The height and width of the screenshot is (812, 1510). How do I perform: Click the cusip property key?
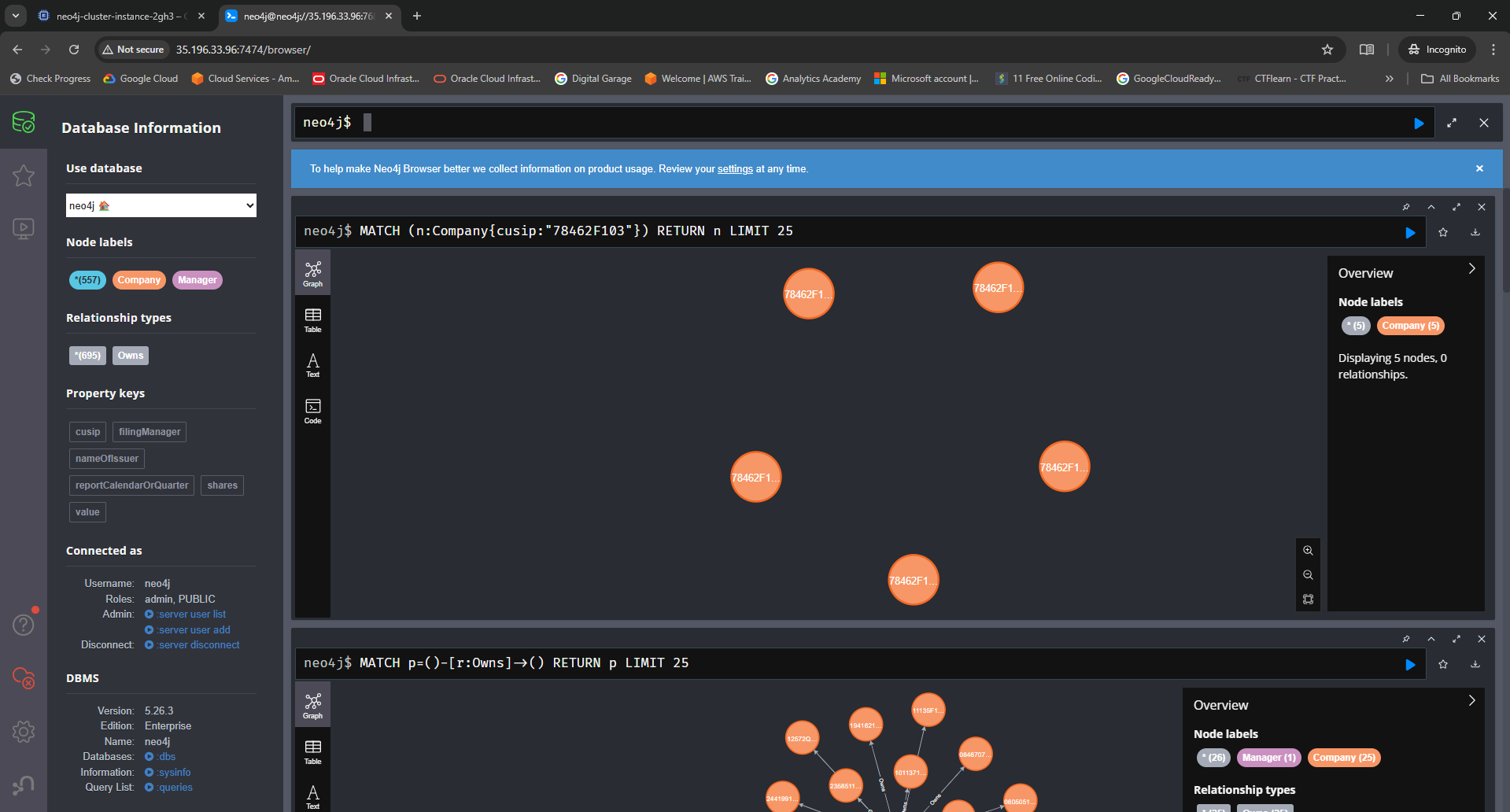(88, 432)
